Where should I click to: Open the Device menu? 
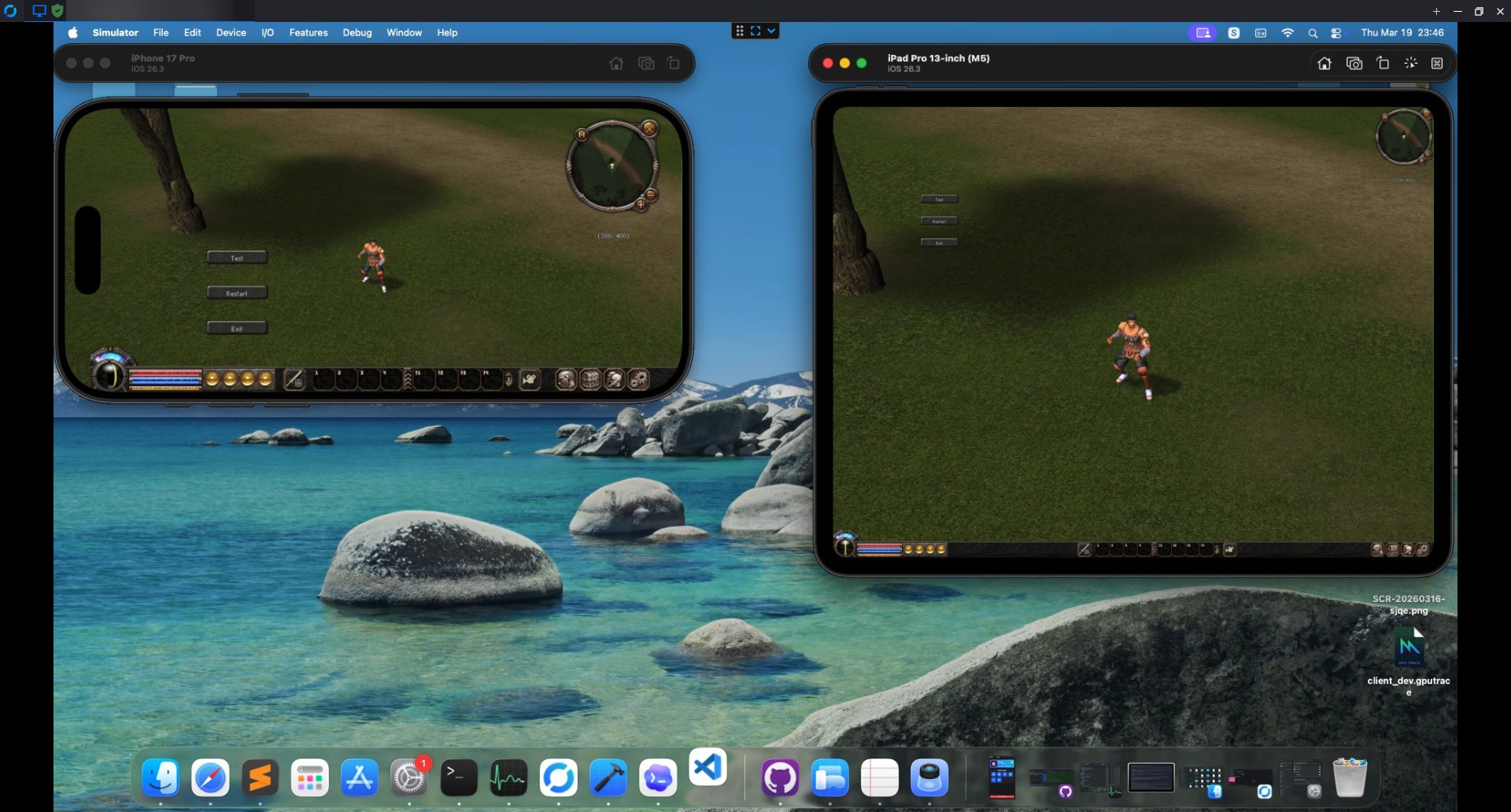(x=231, y=33)
